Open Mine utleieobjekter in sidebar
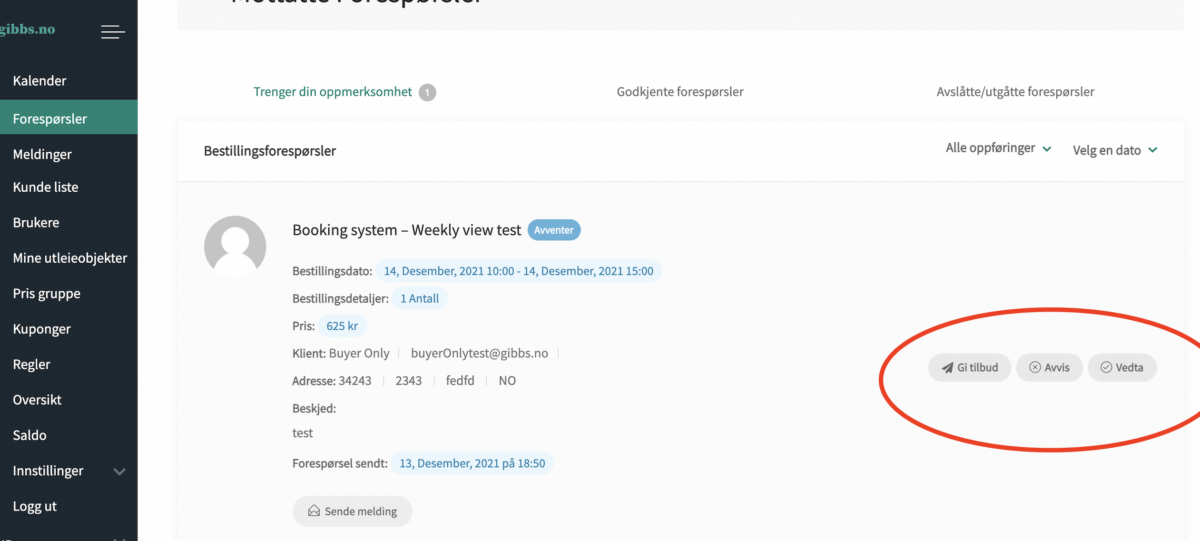This screenshot has height=541, width=1200. click(70, 258)
